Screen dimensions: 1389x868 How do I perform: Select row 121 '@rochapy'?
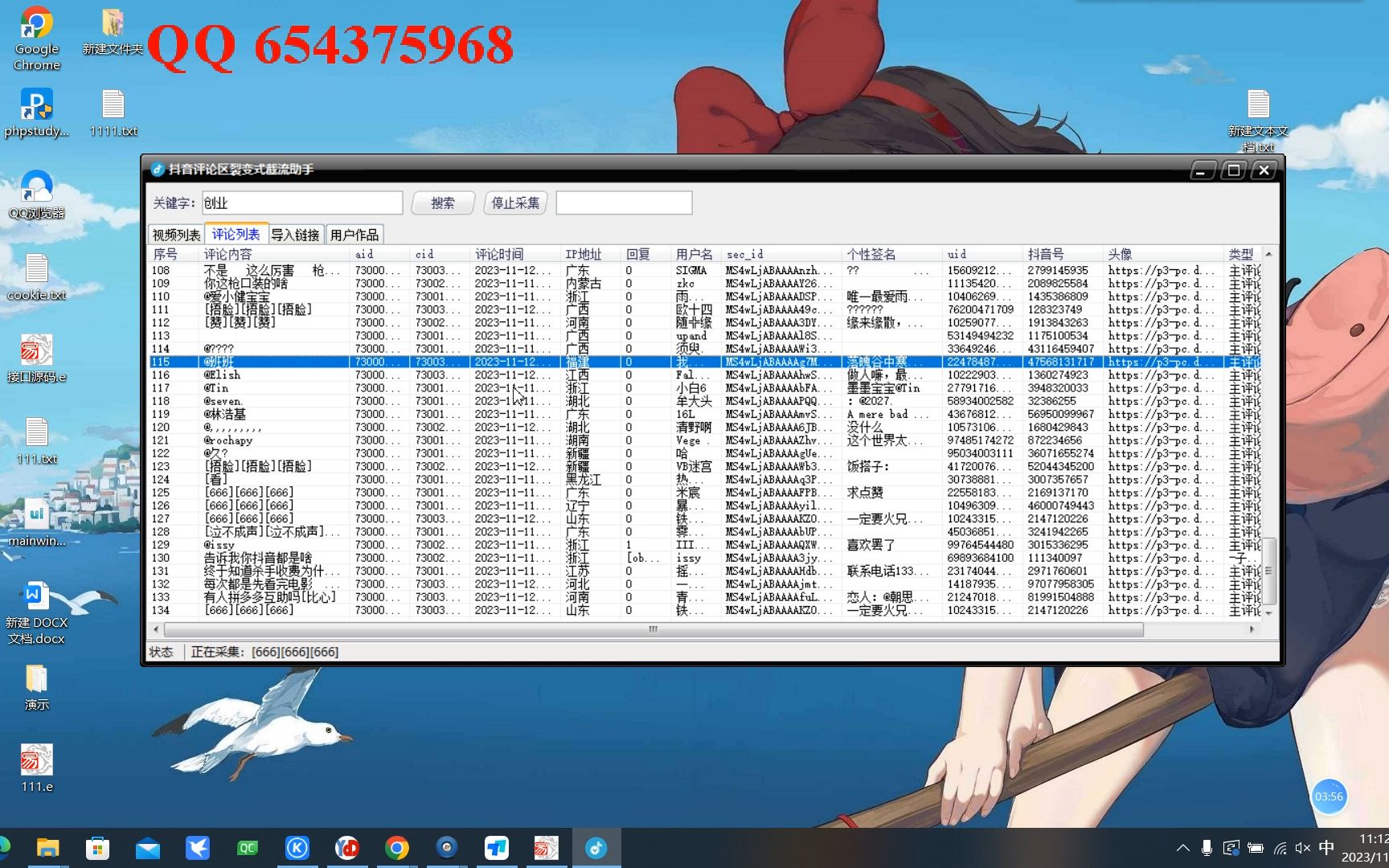pos(704,440)
